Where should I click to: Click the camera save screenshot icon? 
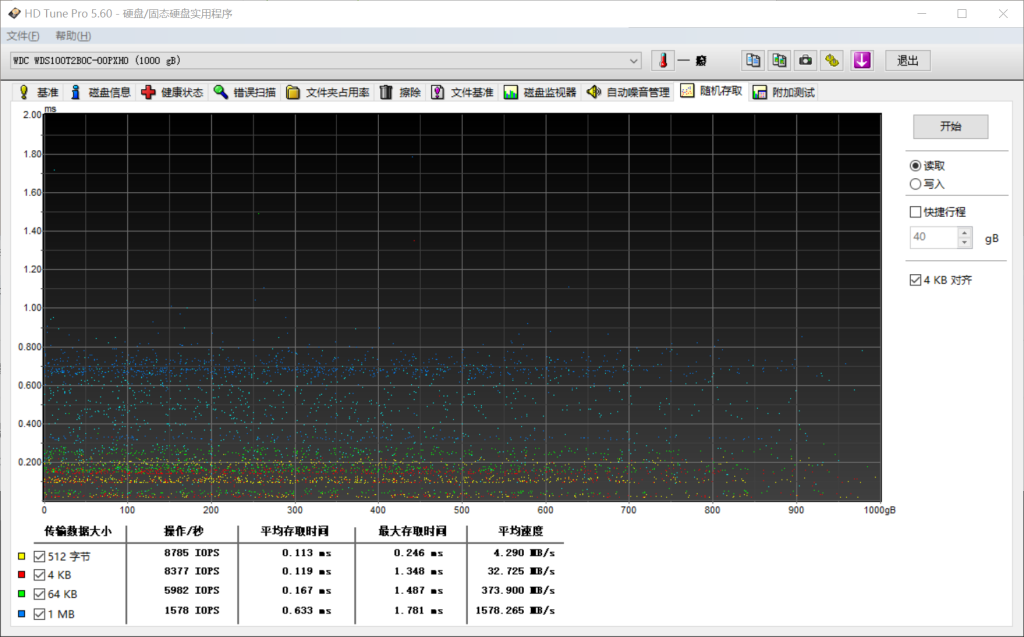806,61
